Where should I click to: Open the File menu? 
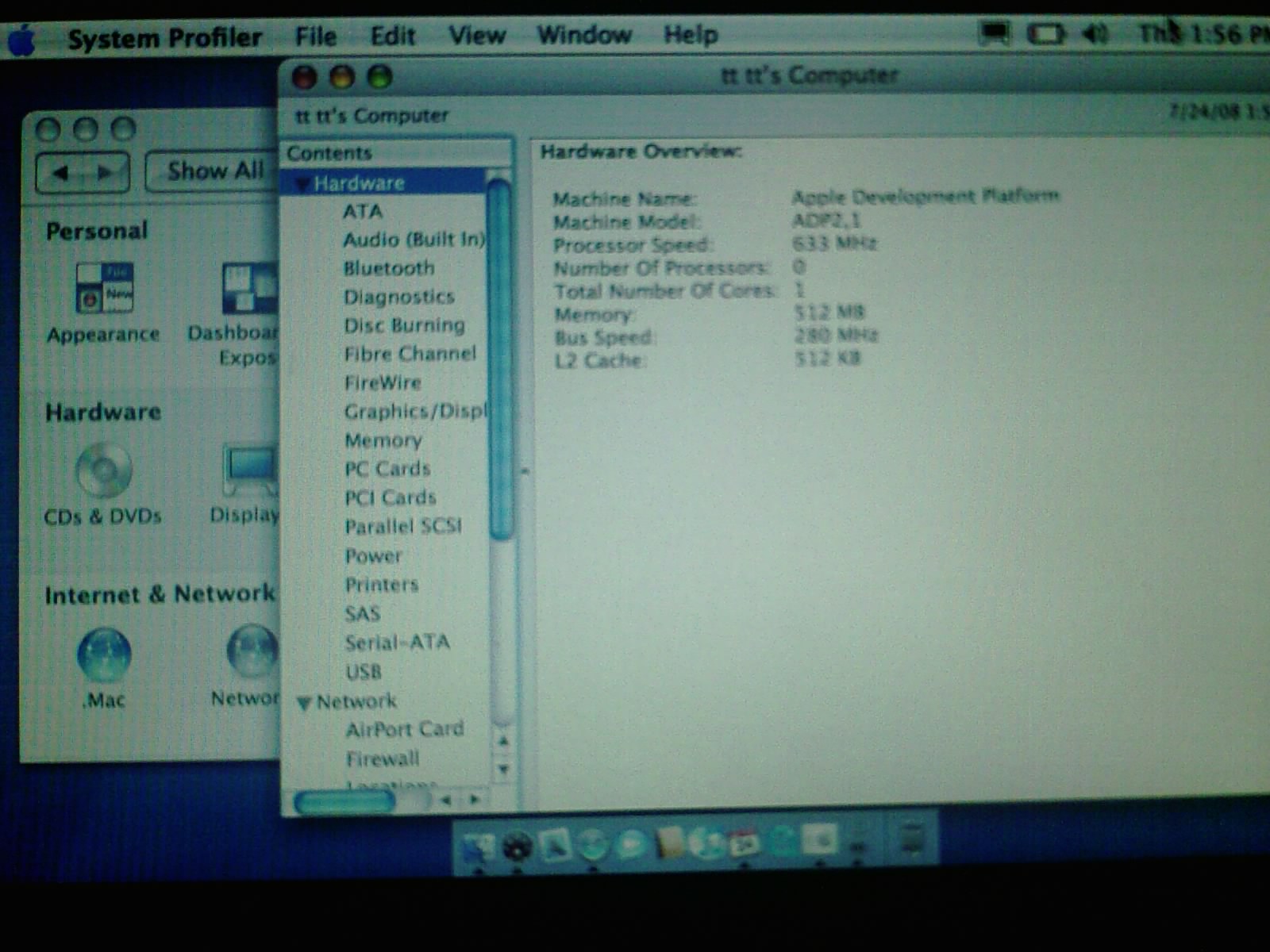(x=316, y=36)
